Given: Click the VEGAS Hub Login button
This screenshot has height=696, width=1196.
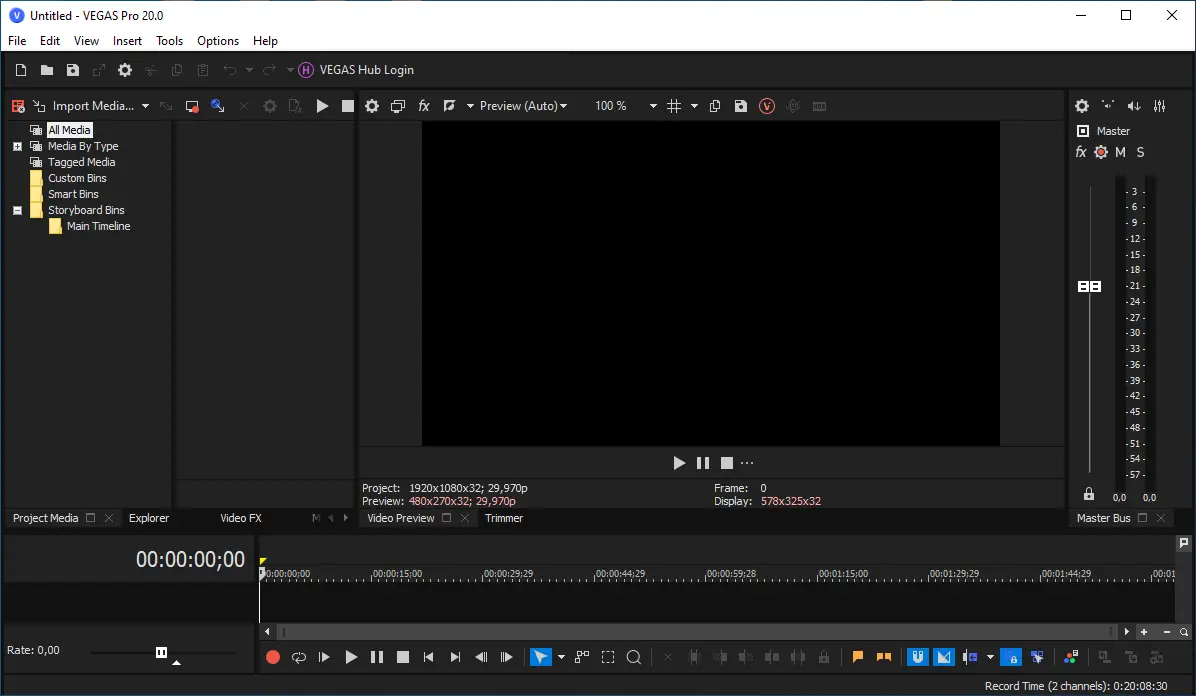Looking at the screenshot, I should click(x=355, y=70).
